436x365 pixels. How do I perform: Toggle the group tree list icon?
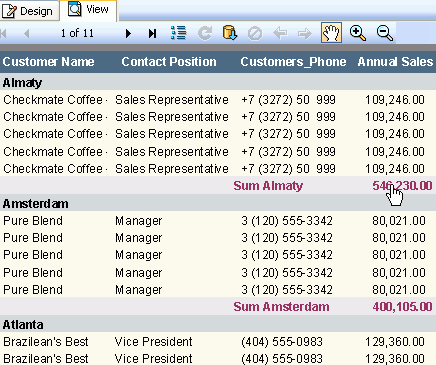[178, 33]
